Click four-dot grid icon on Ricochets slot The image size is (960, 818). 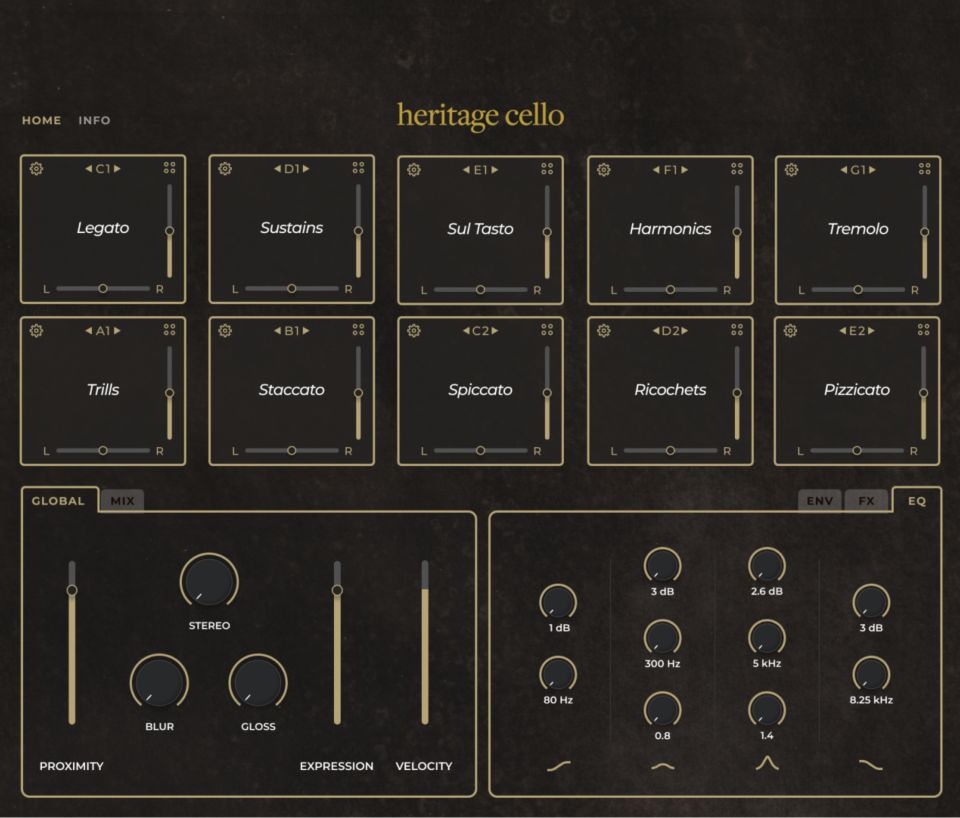point(737,329)
